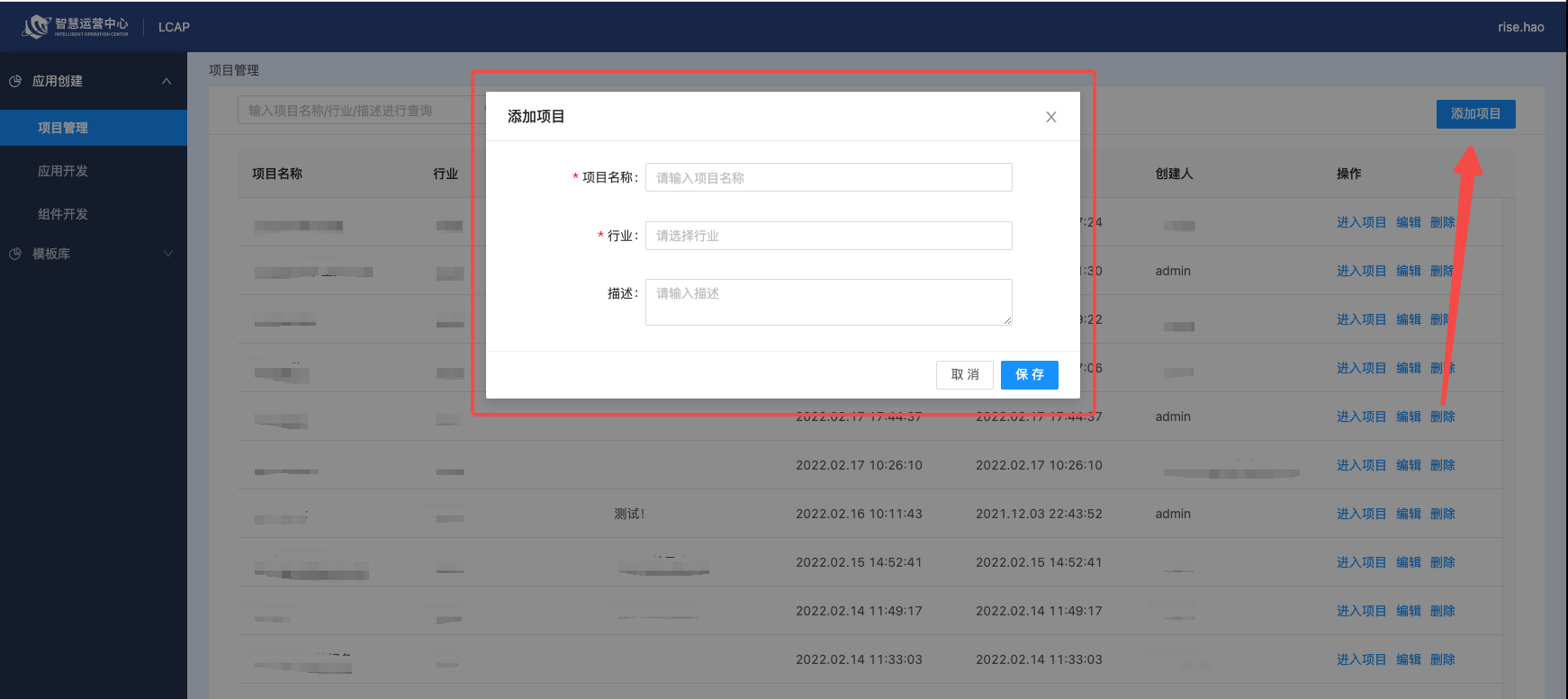Click the 保存 button in dialog
Viewport: 1568px width, 699px height.
click(x=1030, y=375)
